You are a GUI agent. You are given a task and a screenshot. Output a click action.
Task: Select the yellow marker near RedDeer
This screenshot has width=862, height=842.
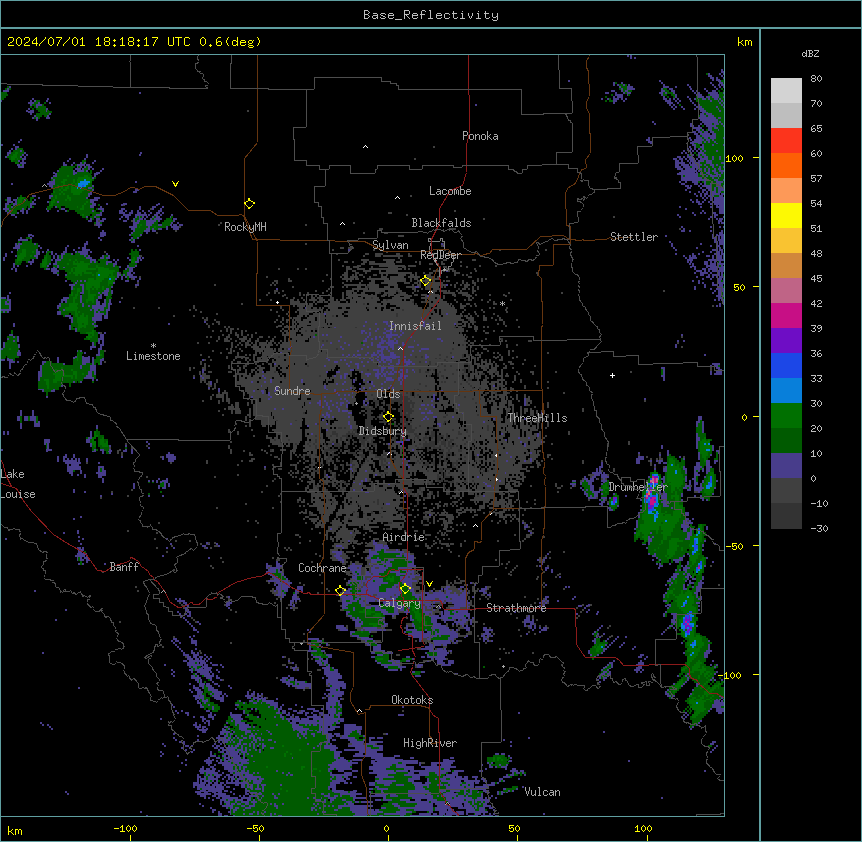pos(426,281)
